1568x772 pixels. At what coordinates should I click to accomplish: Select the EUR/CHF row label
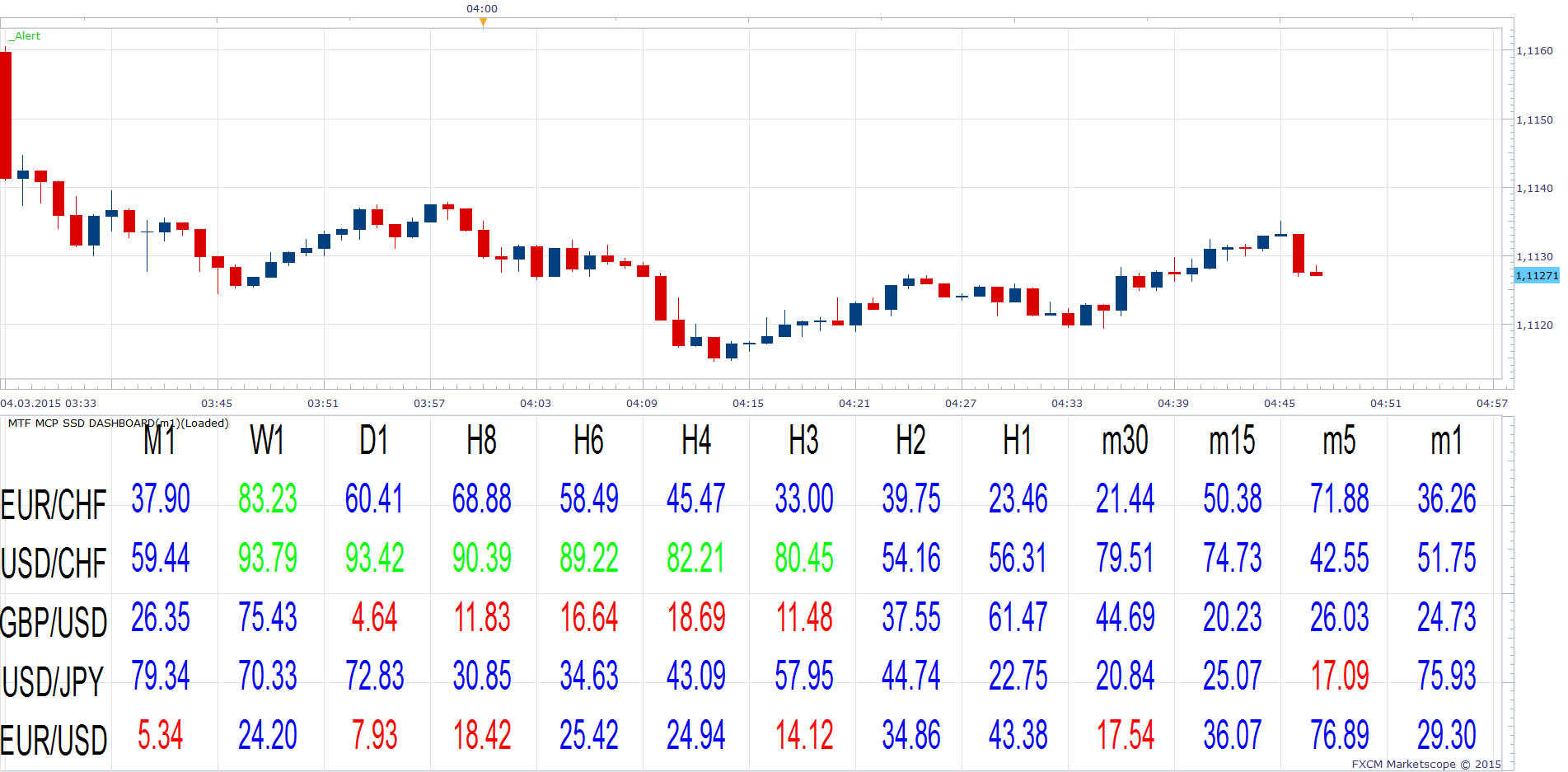pyautogui.click(x=54, y=505)
